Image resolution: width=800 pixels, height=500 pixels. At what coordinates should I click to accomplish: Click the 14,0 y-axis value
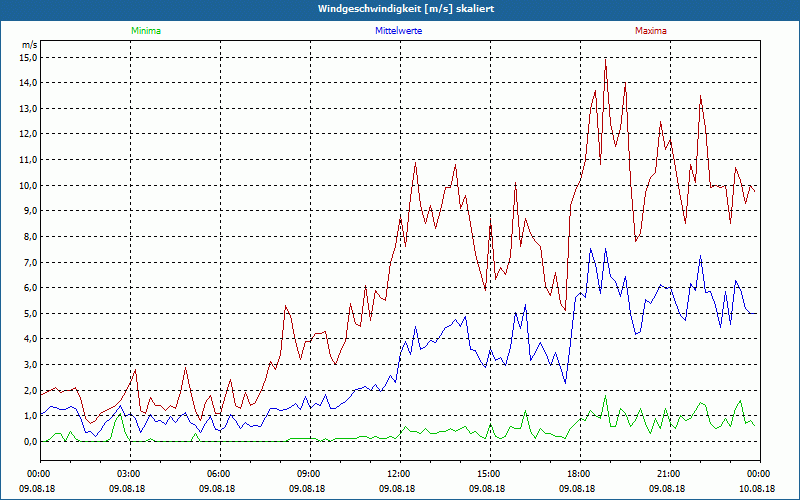coord(28,83)
